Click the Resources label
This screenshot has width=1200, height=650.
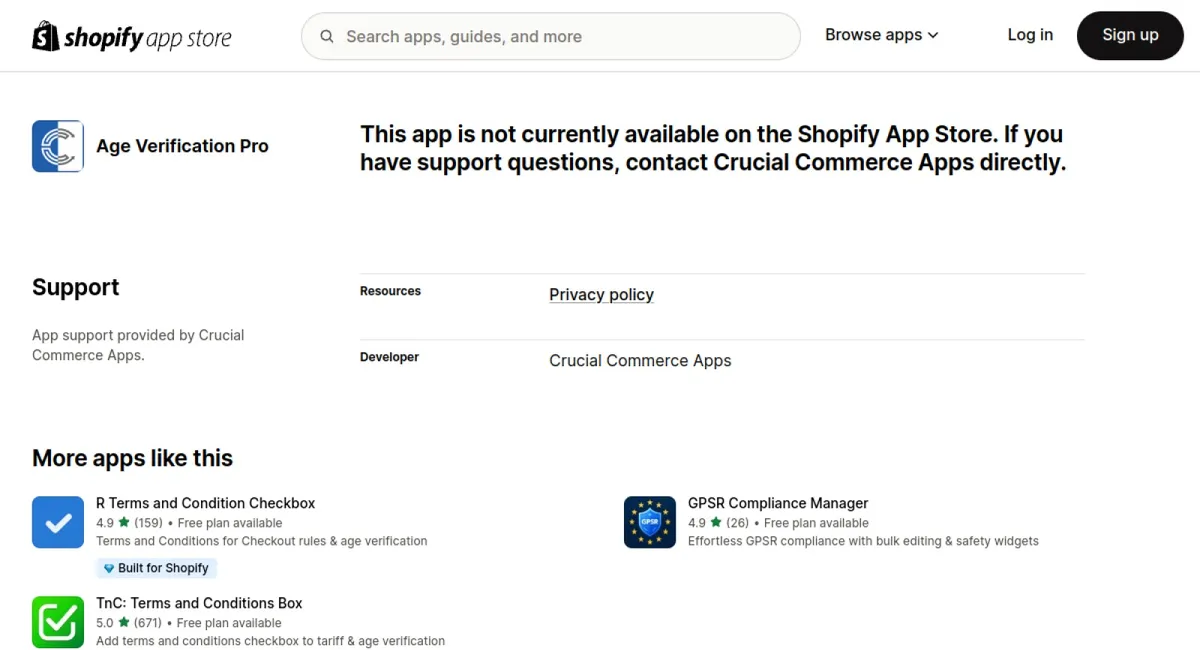pyautogui.click(x=390, y=291)
